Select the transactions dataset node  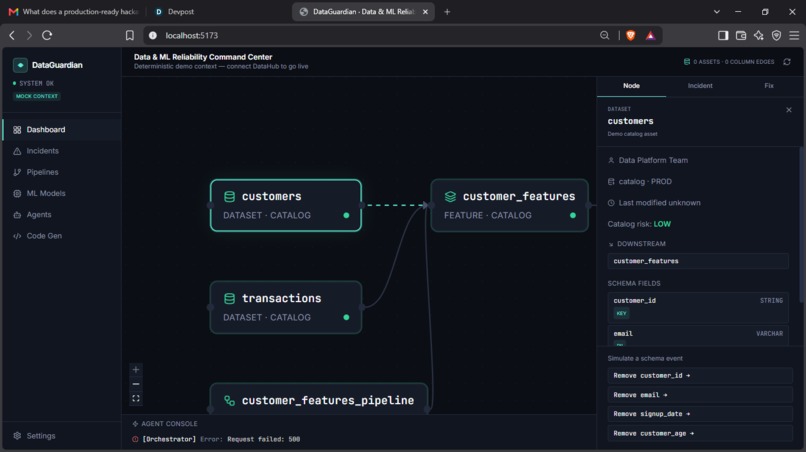[286, 307]
